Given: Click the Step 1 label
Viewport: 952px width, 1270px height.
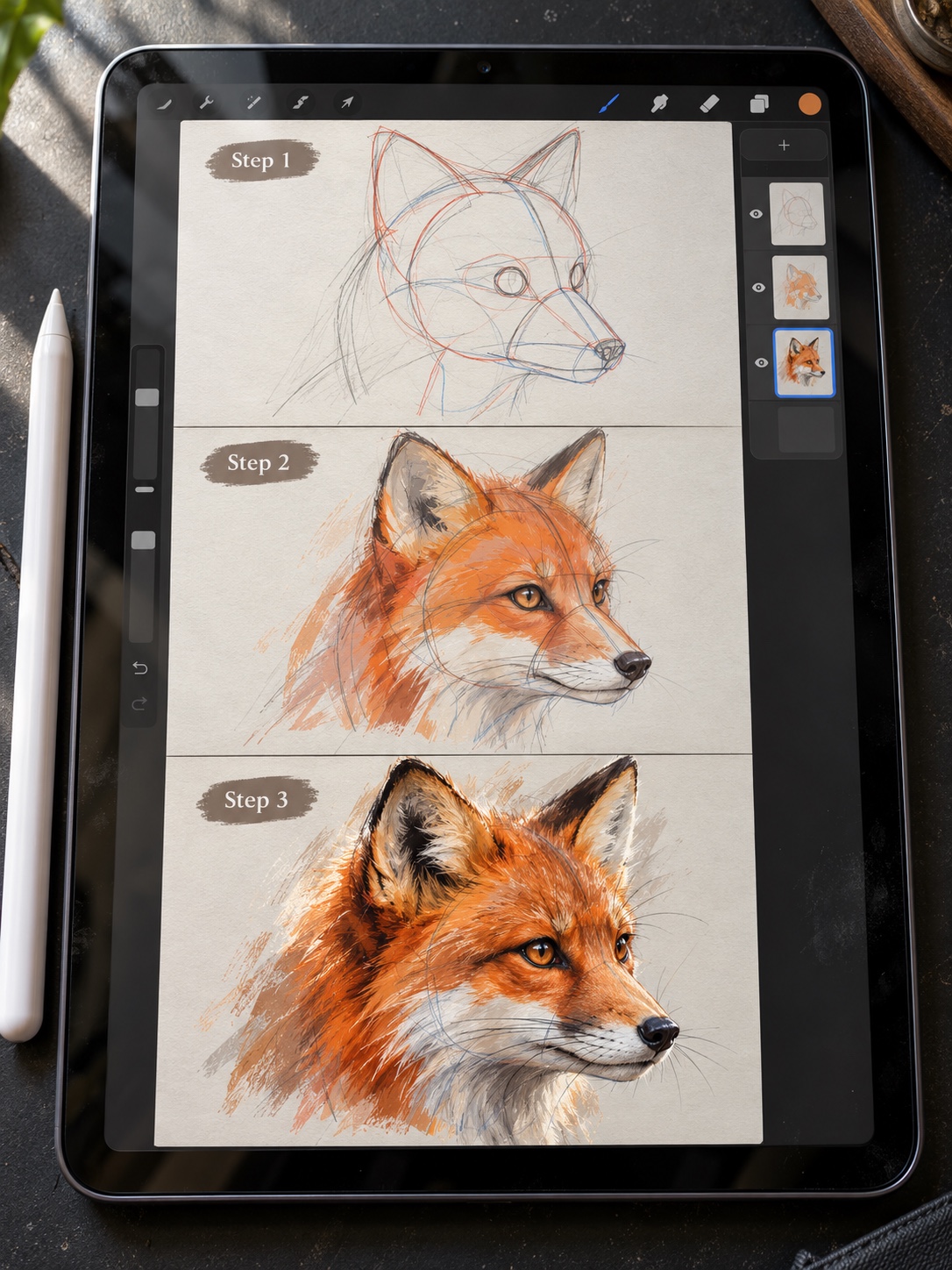Looking at the screenshot, I should [x=260, y=161].
